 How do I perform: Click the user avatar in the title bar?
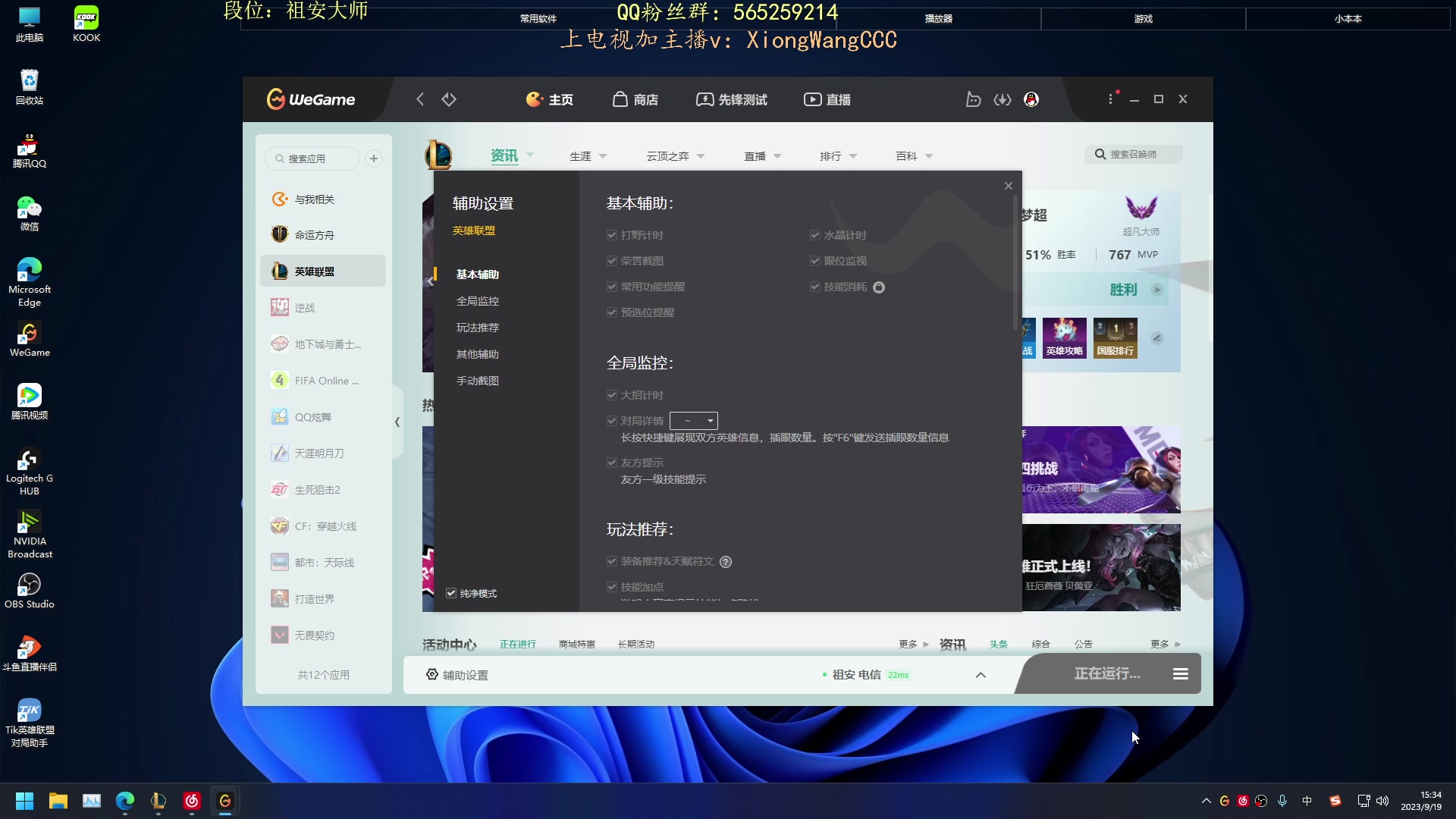pos(1031,99)
